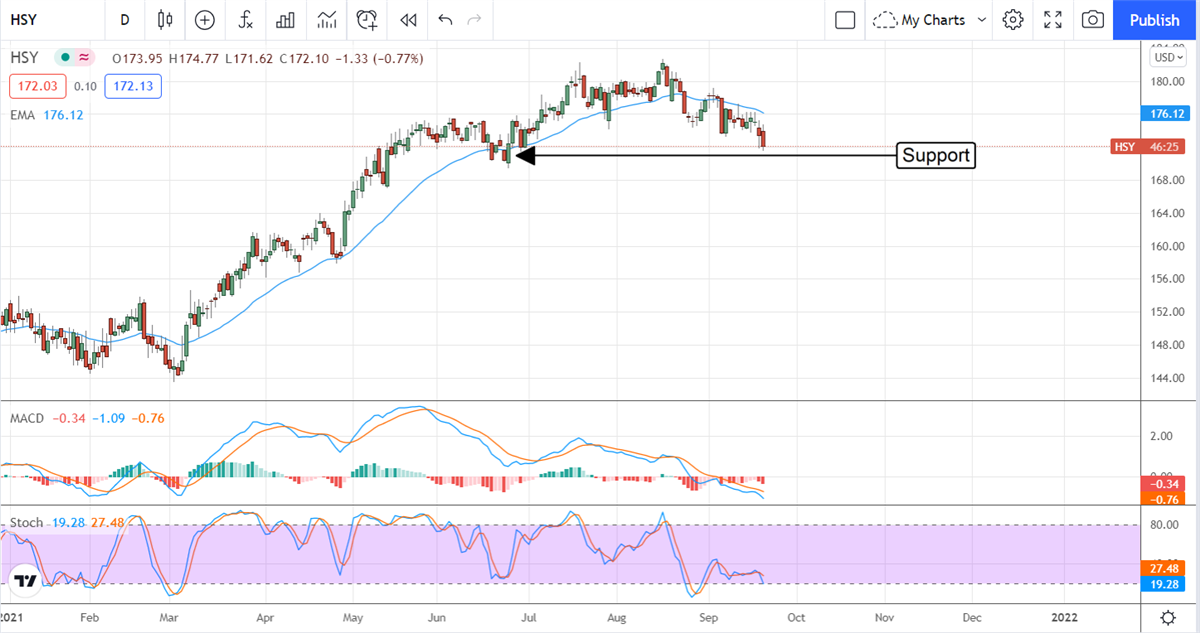Open the indicator templates icon
The image size is (1200, 633).
point(326,19)
